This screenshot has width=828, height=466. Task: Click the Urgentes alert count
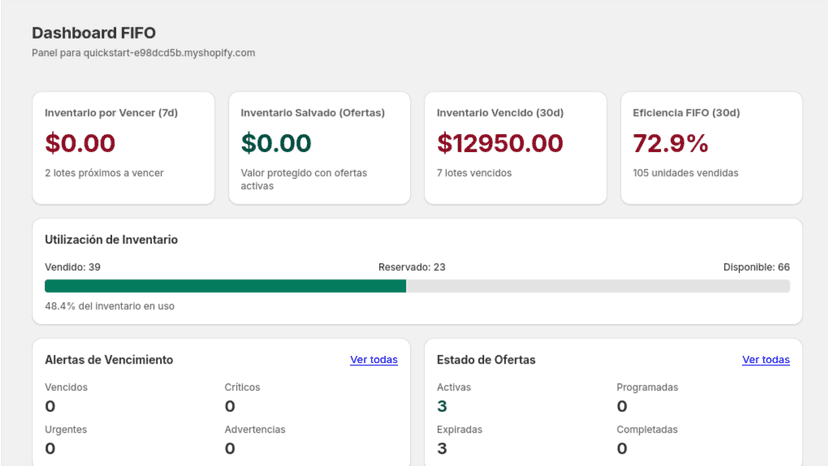pyautogui.click(x=50, y=448)
